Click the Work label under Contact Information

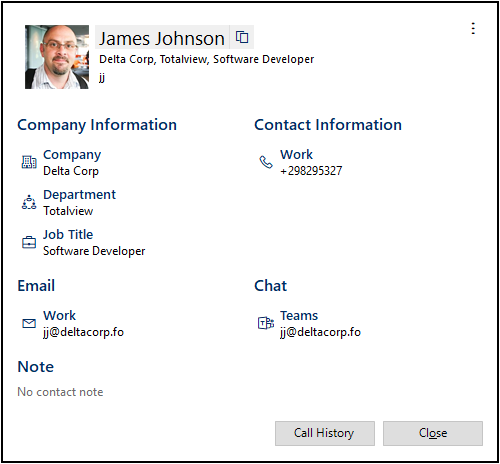point(296,155)
